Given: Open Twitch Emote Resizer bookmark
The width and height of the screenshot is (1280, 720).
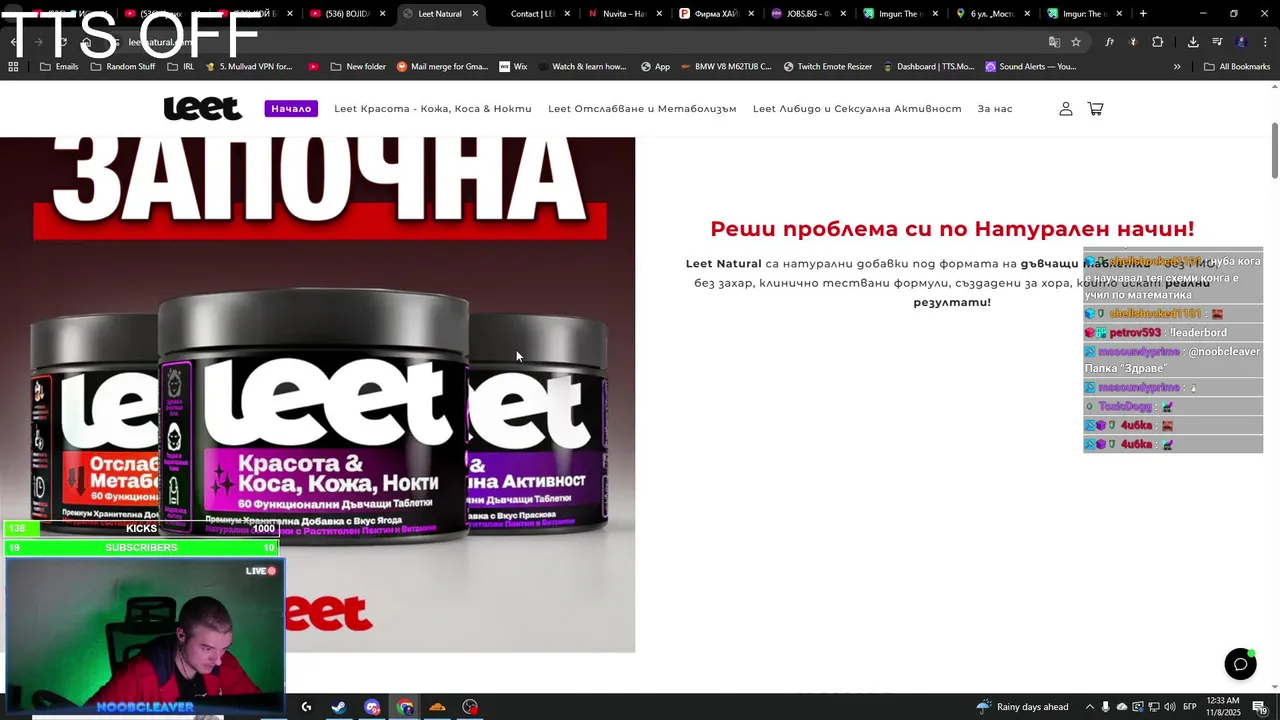Looking at the screenshot, I should click(829, 67).
